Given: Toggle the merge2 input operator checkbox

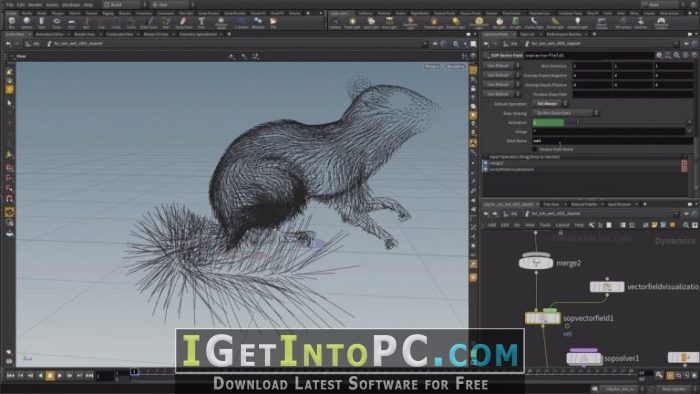Looking at the screenshot, I should pos(485,163).
